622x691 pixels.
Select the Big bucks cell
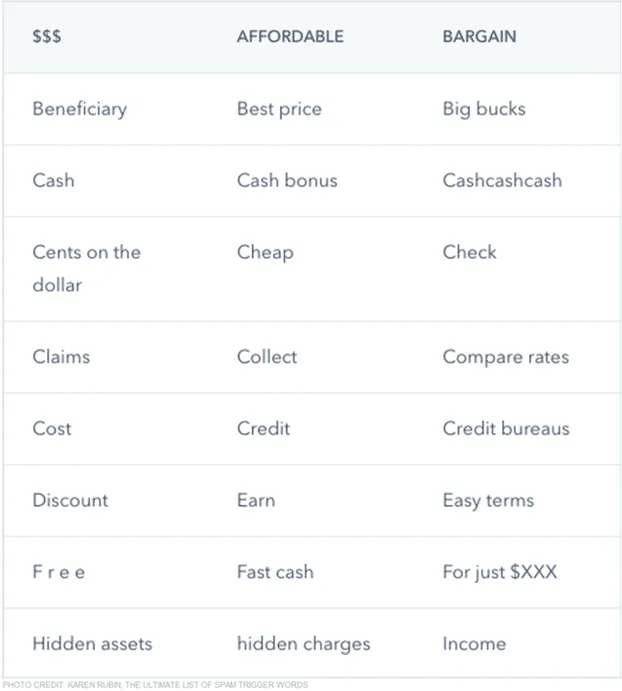tap(484, 109)
